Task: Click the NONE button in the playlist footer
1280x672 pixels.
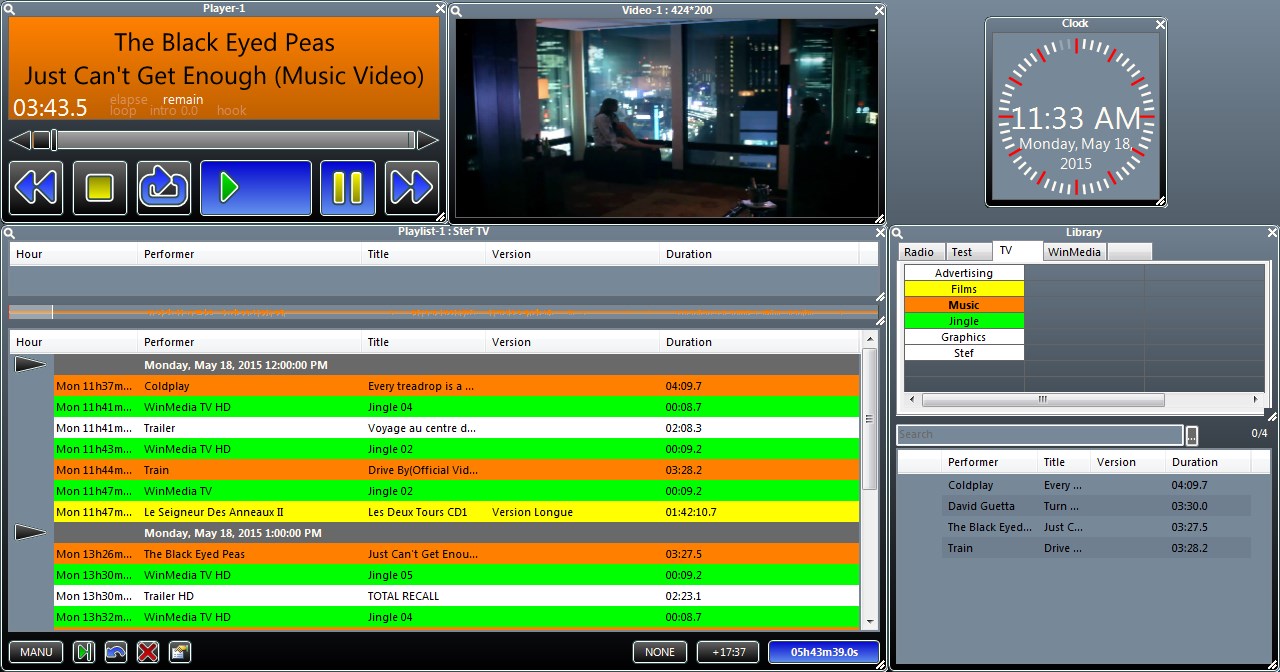Action: (660, 652)
